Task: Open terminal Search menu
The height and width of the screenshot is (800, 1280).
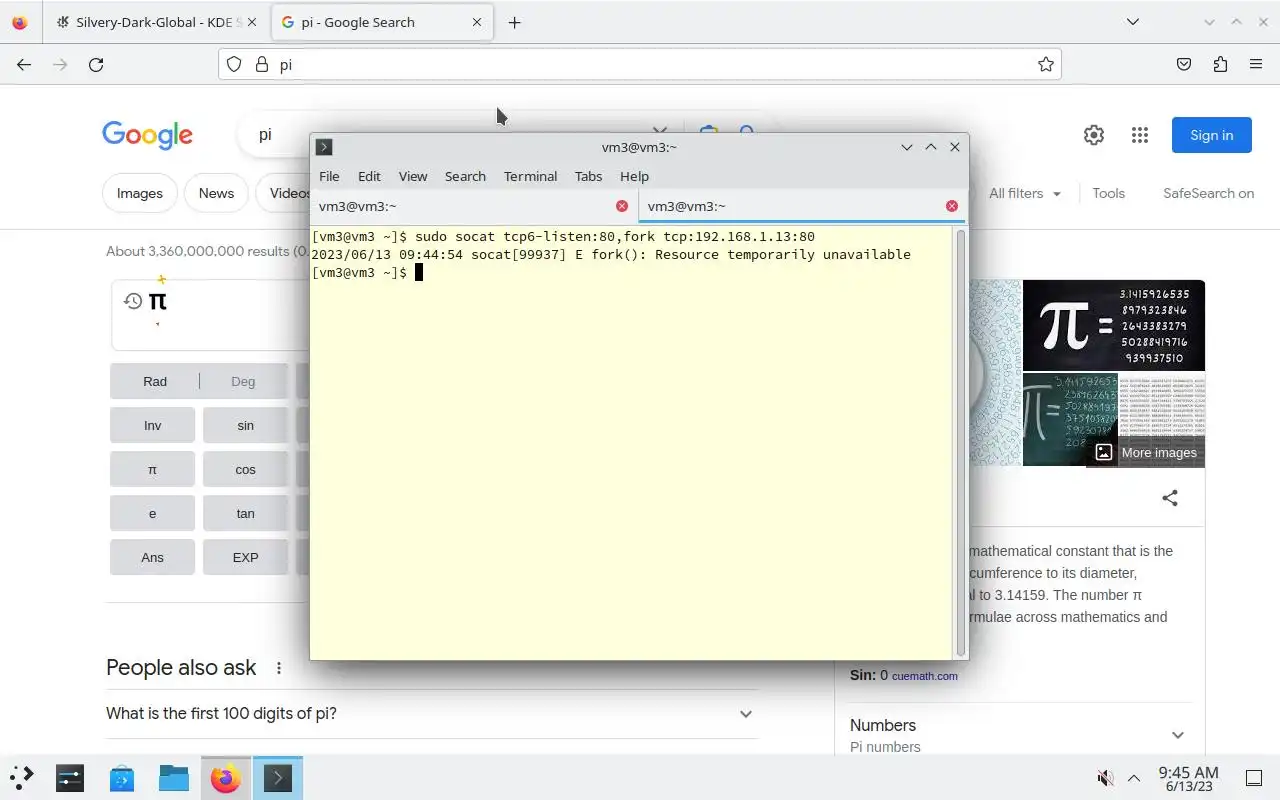Action: tap(465, 176)
